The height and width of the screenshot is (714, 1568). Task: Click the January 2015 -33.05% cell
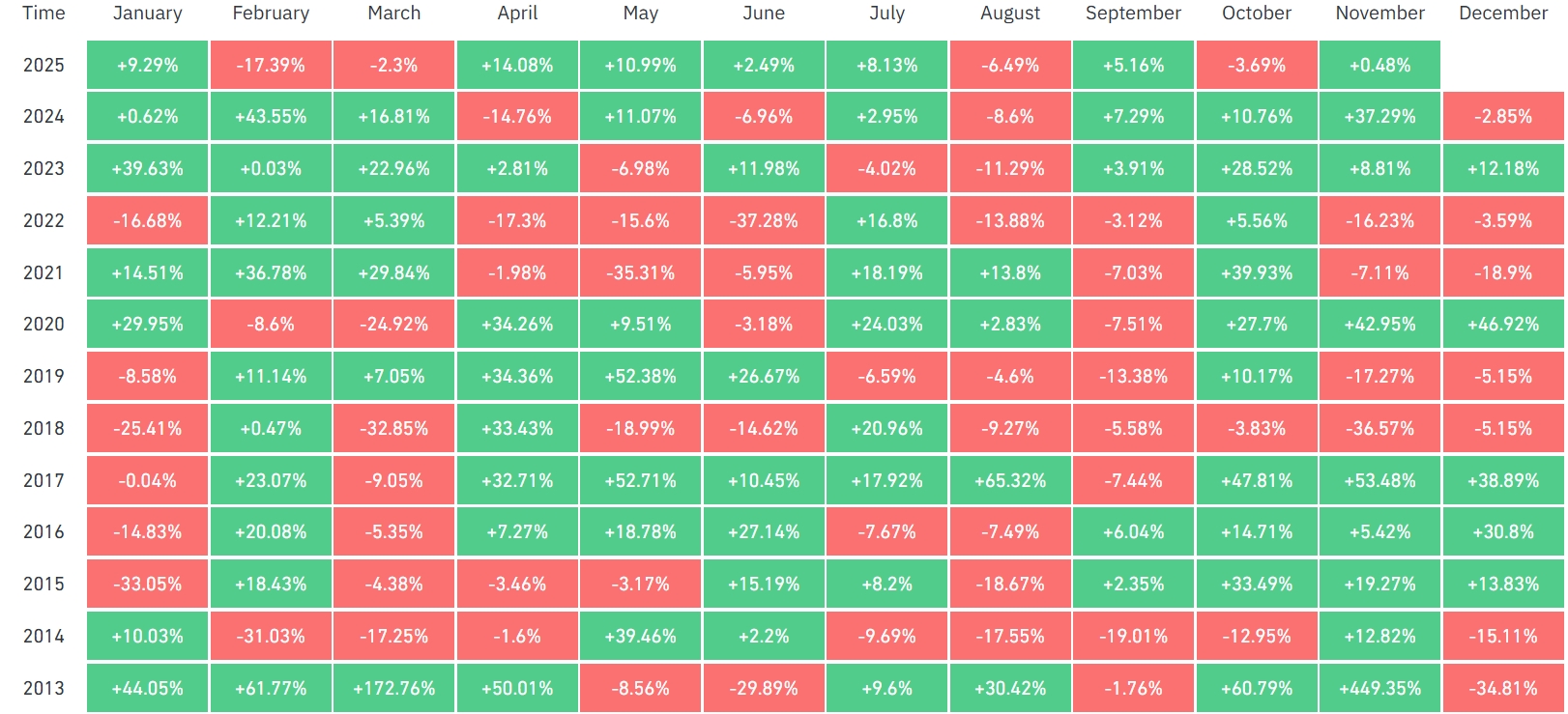point(147,585)
